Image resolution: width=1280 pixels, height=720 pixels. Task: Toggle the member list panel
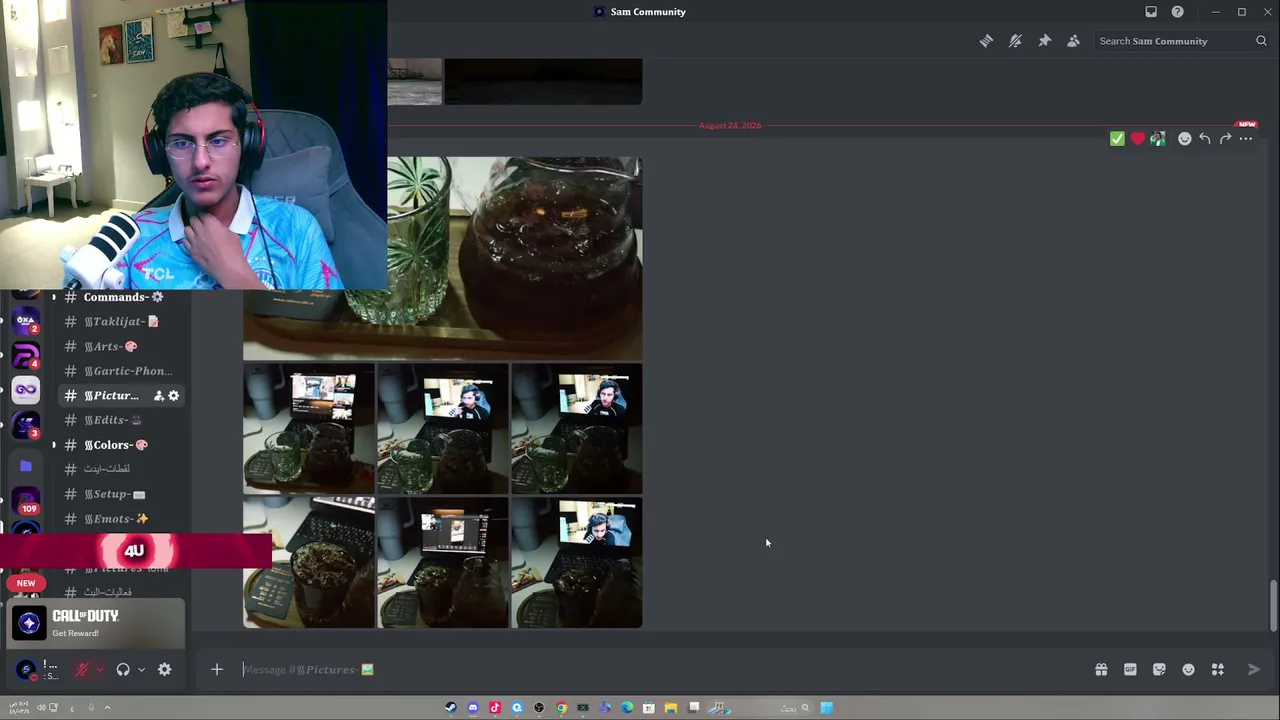coord(1073,41)
